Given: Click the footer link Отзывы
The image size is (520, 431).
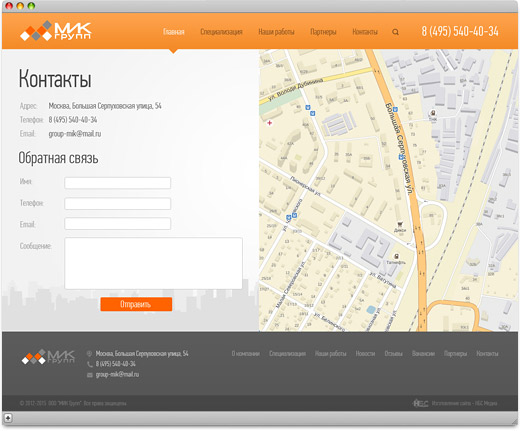Looking at the screenshot, I should point(393,353).
